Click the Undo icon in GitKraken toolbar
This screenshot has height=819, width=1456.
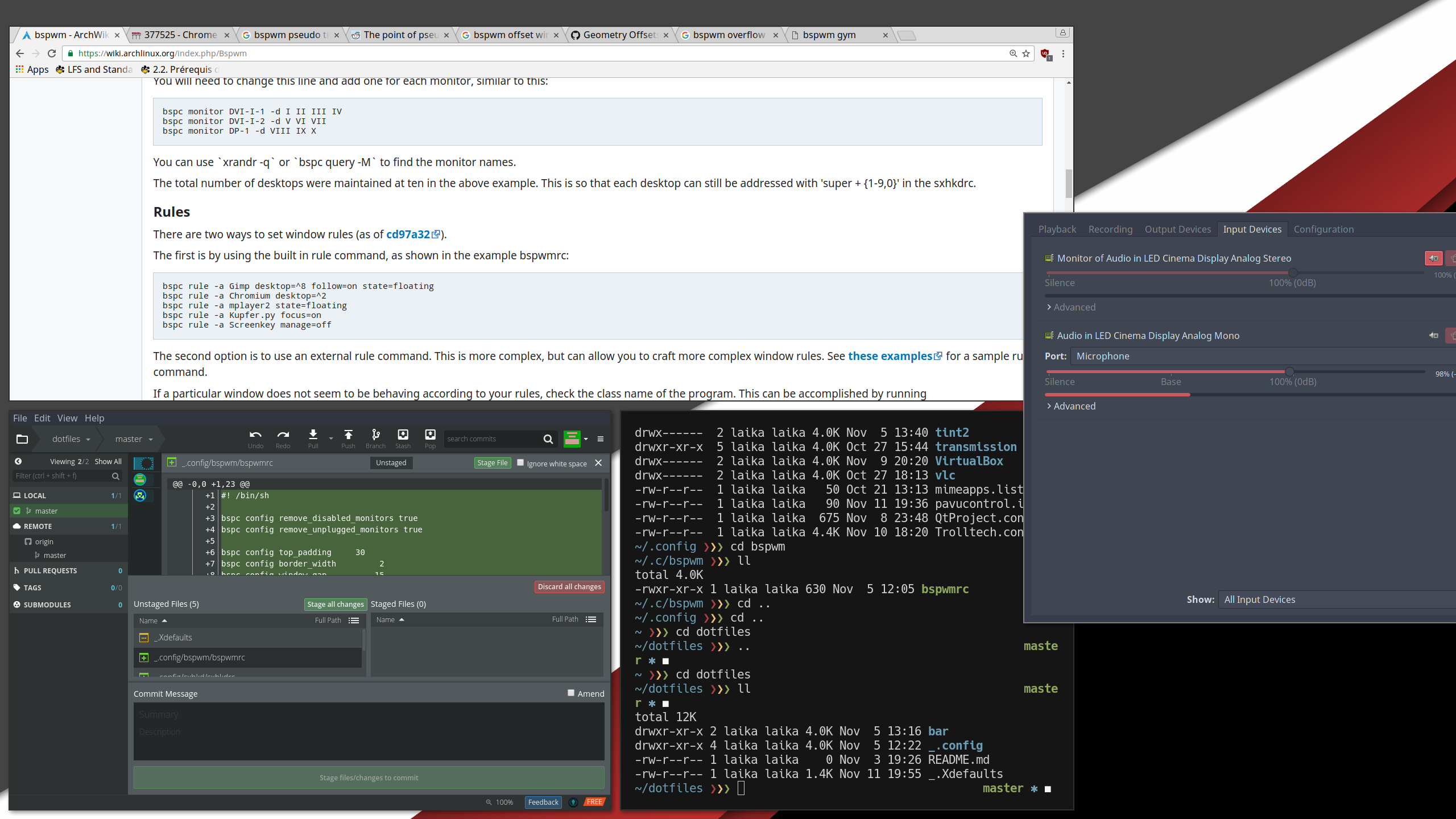click(x=255, y=436)
